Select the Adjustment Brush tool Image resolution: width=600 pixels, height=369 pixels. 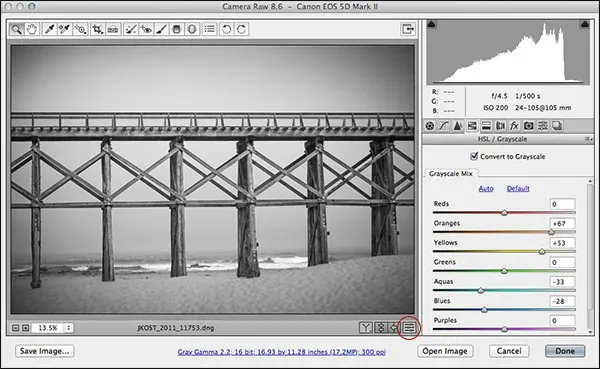pyautogui.click(x=161, y=29)
